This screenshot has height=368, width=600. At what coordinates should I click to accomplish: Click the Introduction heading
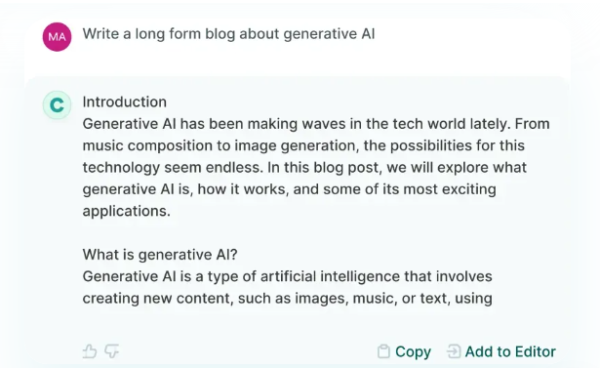124,102
